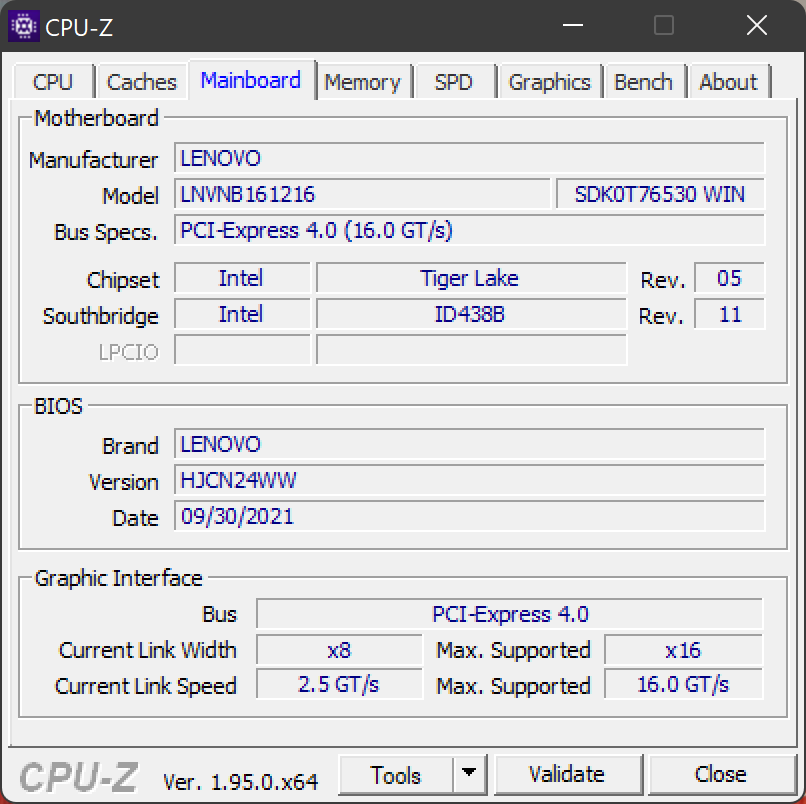Select the Model value LNVNB161216
The height and width of the screenshot is (804, 806).
[362, 194]
